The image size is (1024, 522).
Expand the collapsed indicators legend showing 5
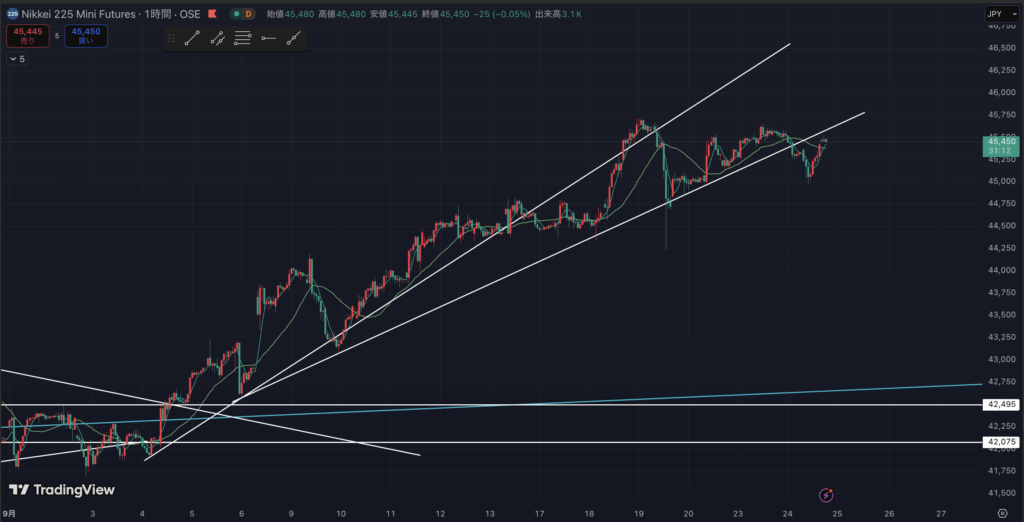coord(17,59)
